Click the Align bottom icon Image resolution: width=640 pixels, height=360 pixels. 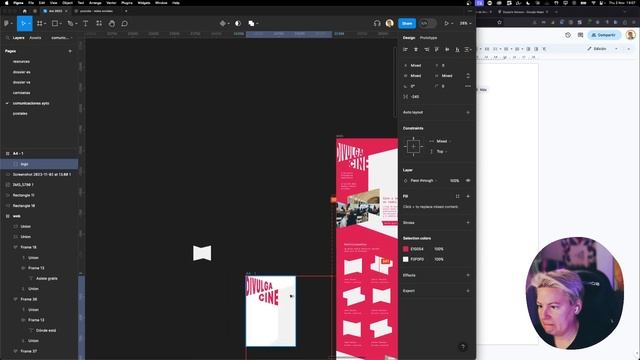click(x=458, y=50)
